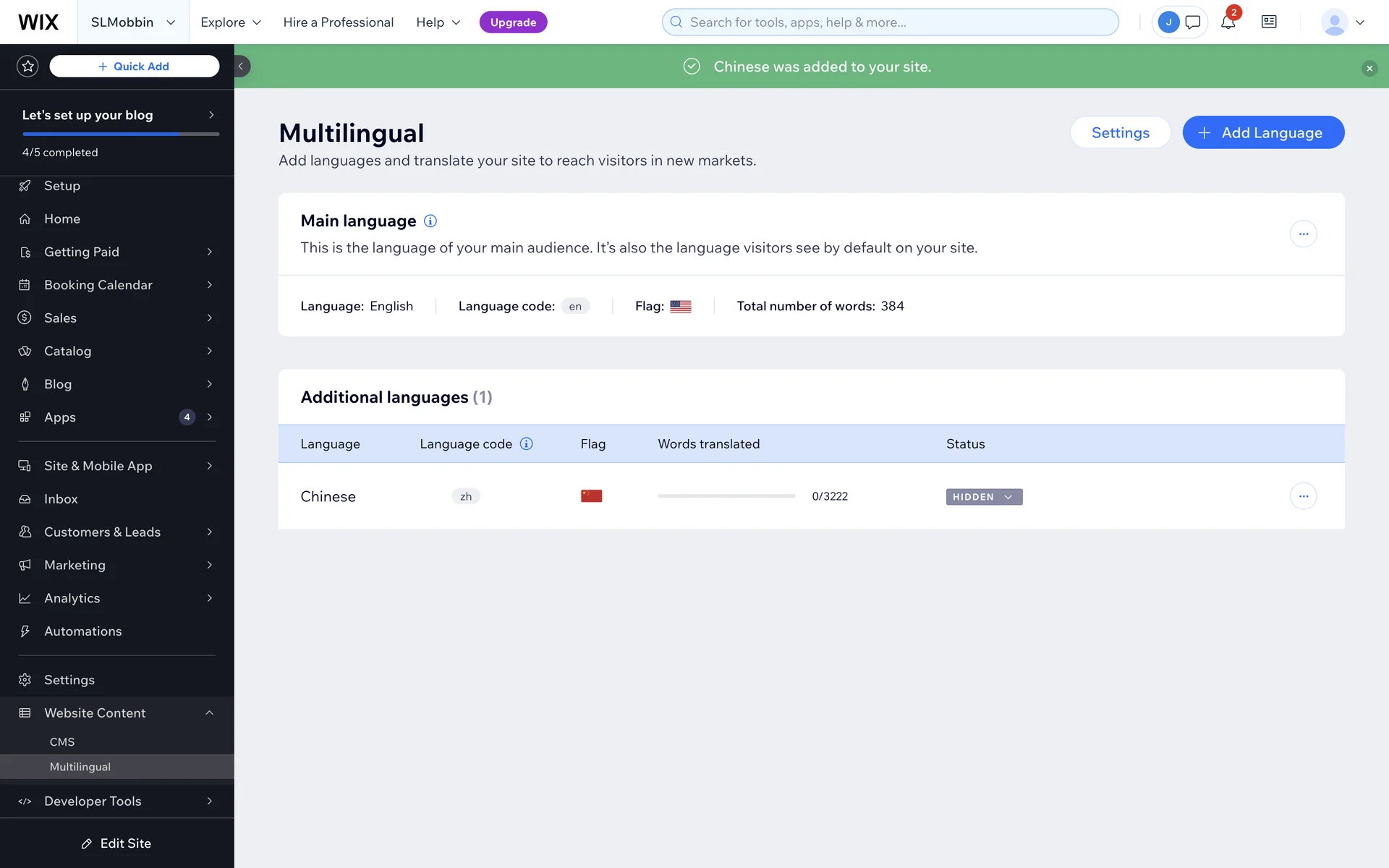Click the chat messages icon
1389x868 pixels.
(x=1193, y=22)
